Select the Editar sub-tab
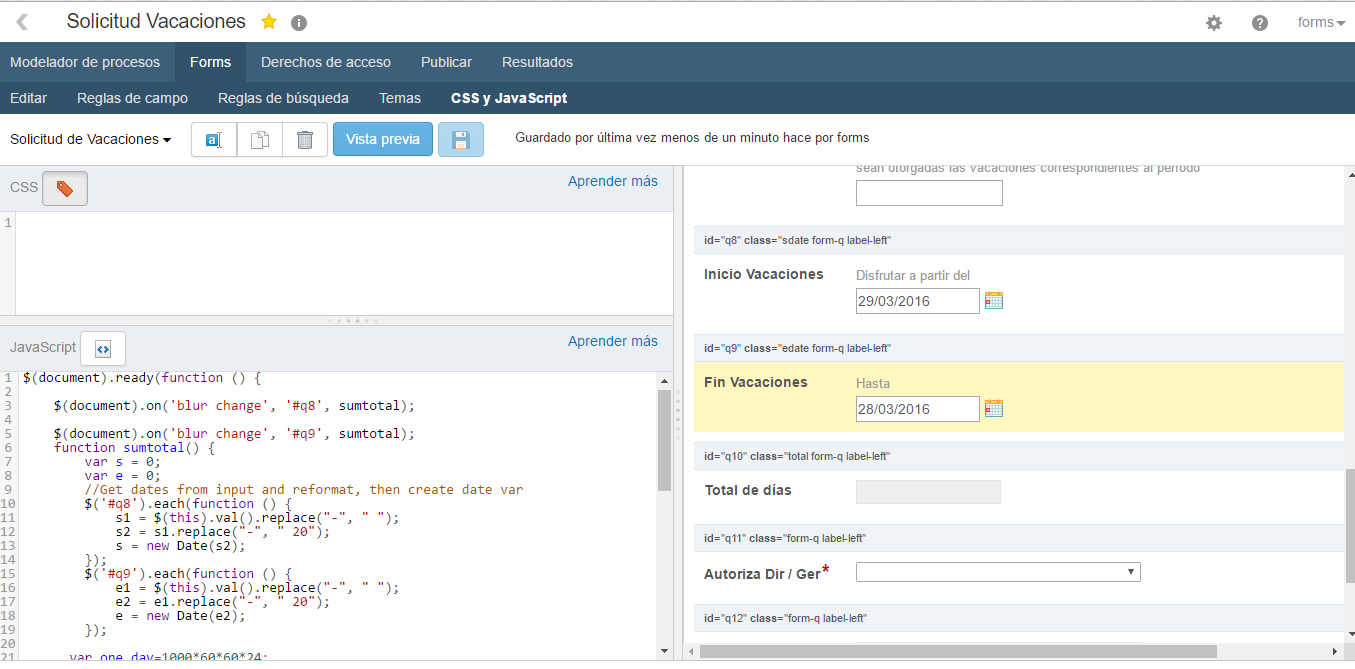 (x=28, y=98)
